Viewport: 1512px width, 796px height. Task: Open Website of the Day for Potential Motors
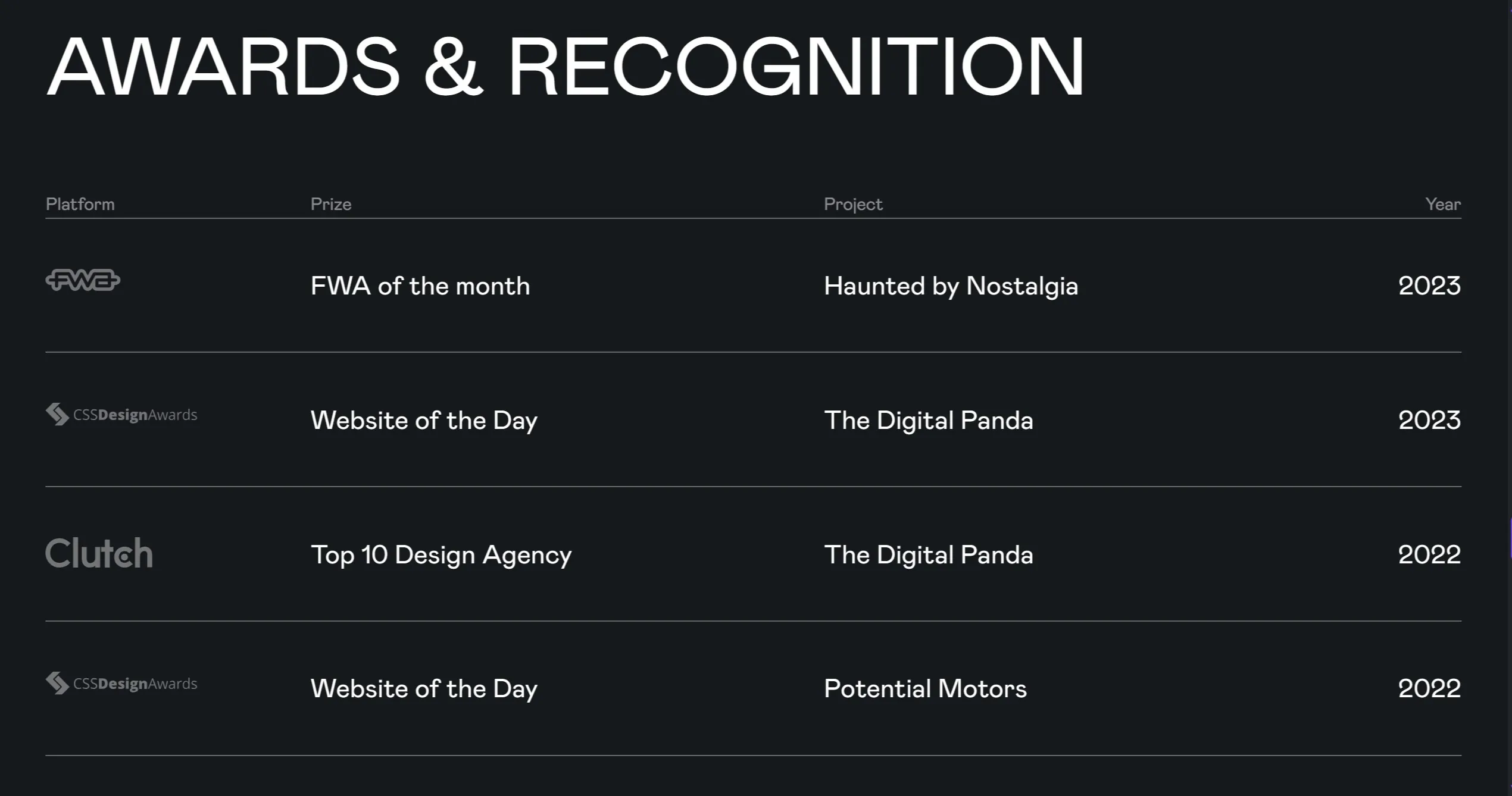tap(424, 689)
